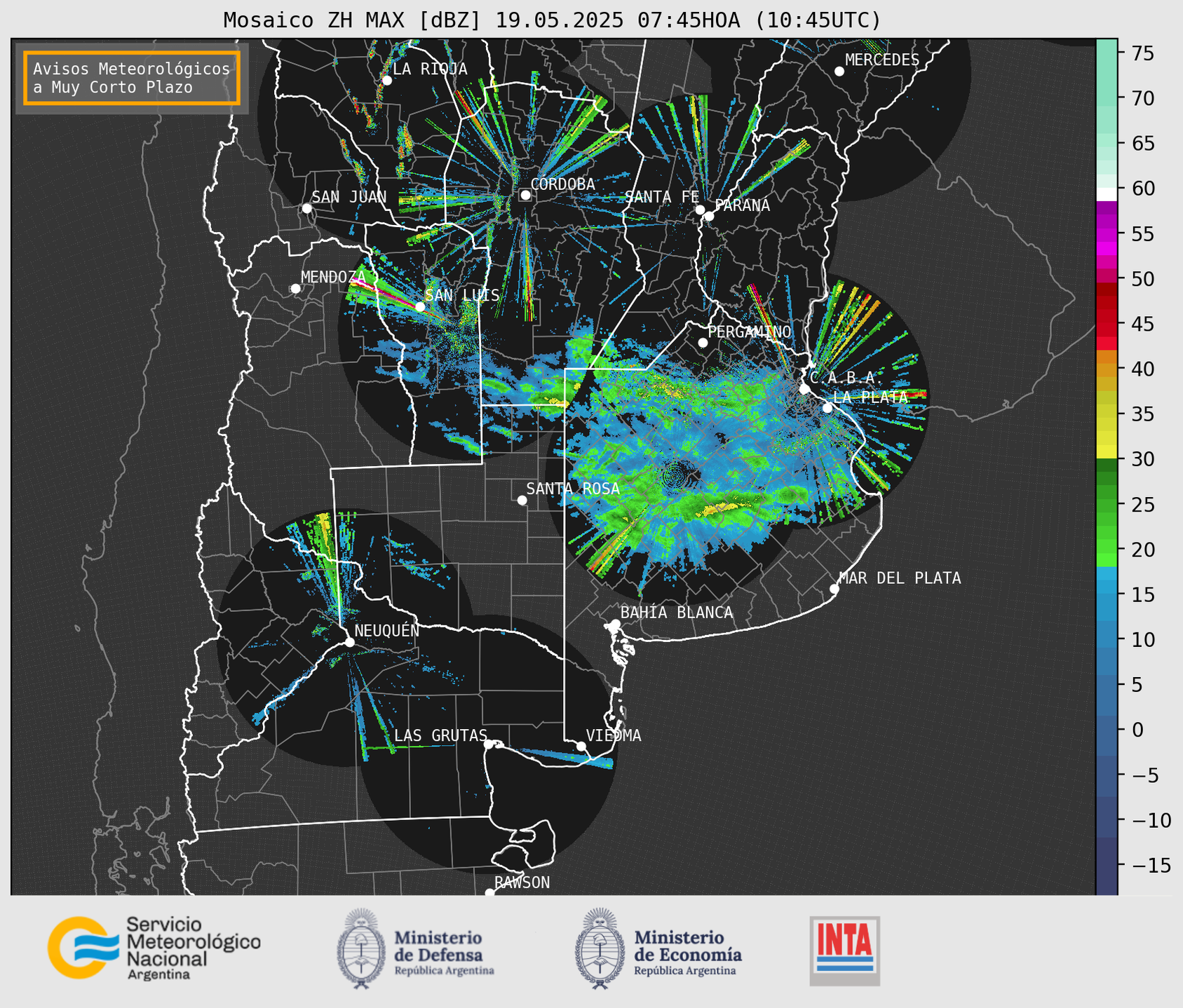Click the SAN JUAN city label

click(349, 197)
